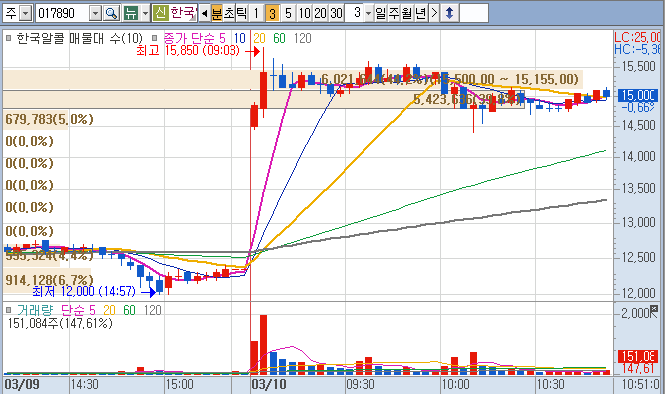Click 14,000 price axis label

[639, 156]
